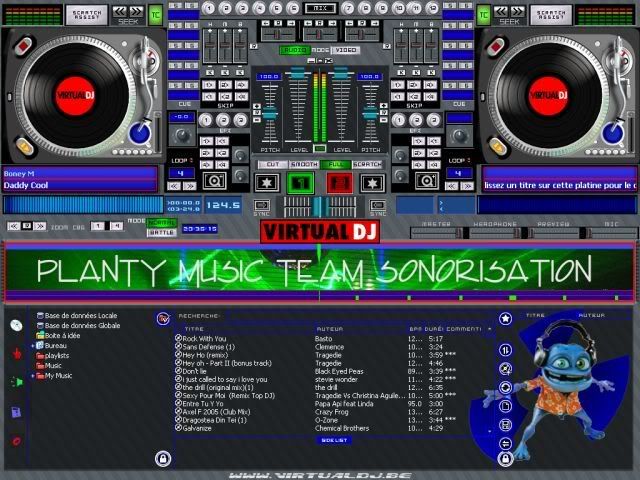Select sampler button 12 in top row
Viewport: 640px width, 480px height.
click(x=432, y=8)
